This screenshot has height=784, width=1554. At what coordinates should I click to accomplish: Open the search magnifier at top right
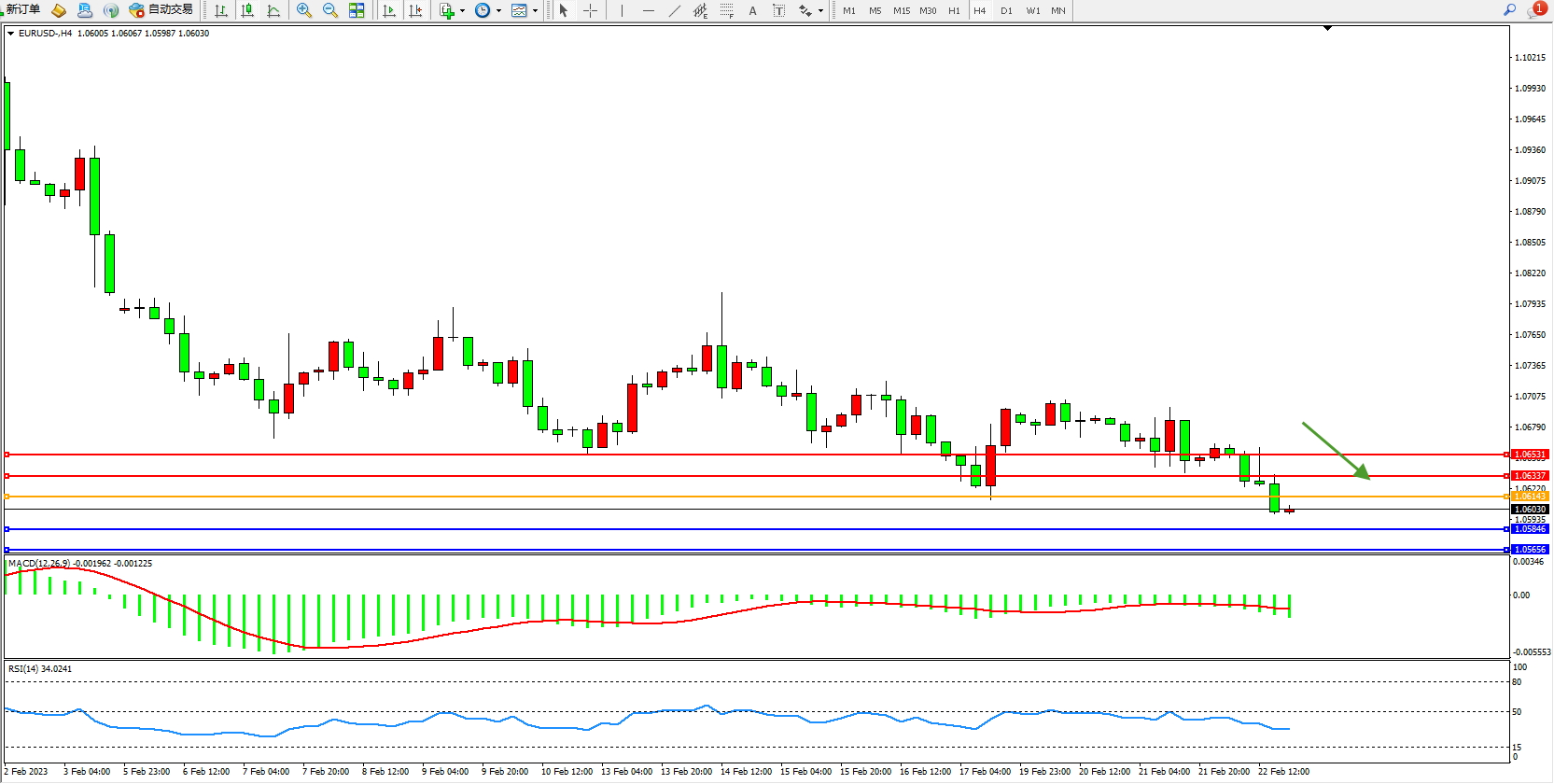(x=1509, y=9)
